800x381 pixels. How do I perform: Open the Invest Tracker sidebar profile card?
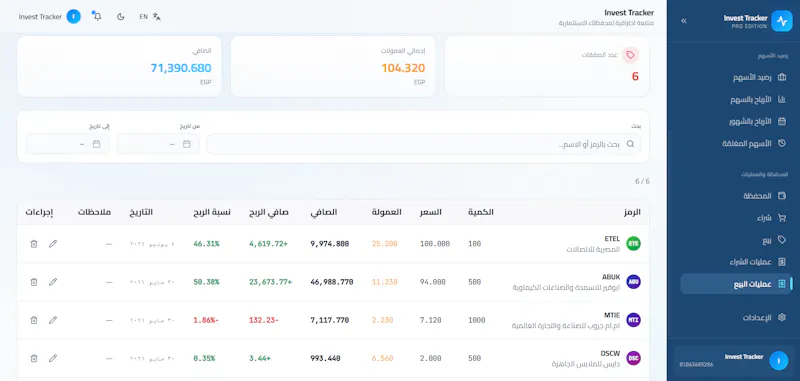pyautogui.click(x=734, y=360)
